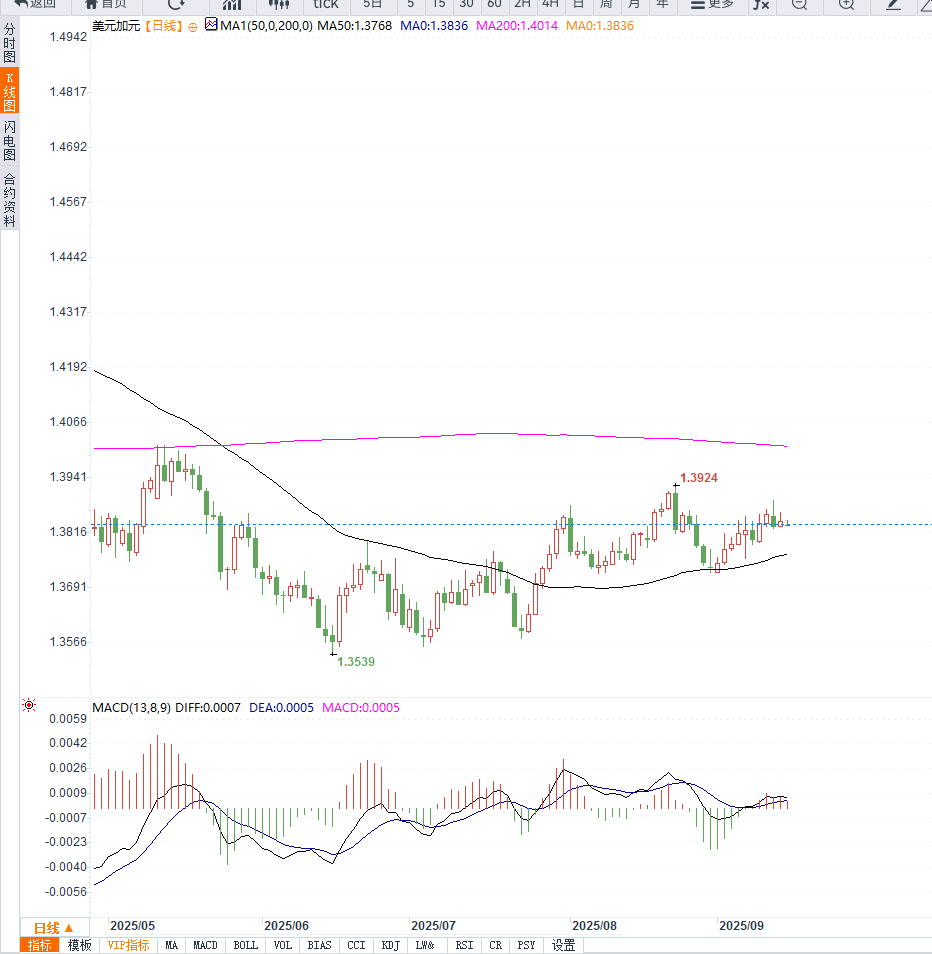Click the 1.3924 high price marker

pos(698,478)
